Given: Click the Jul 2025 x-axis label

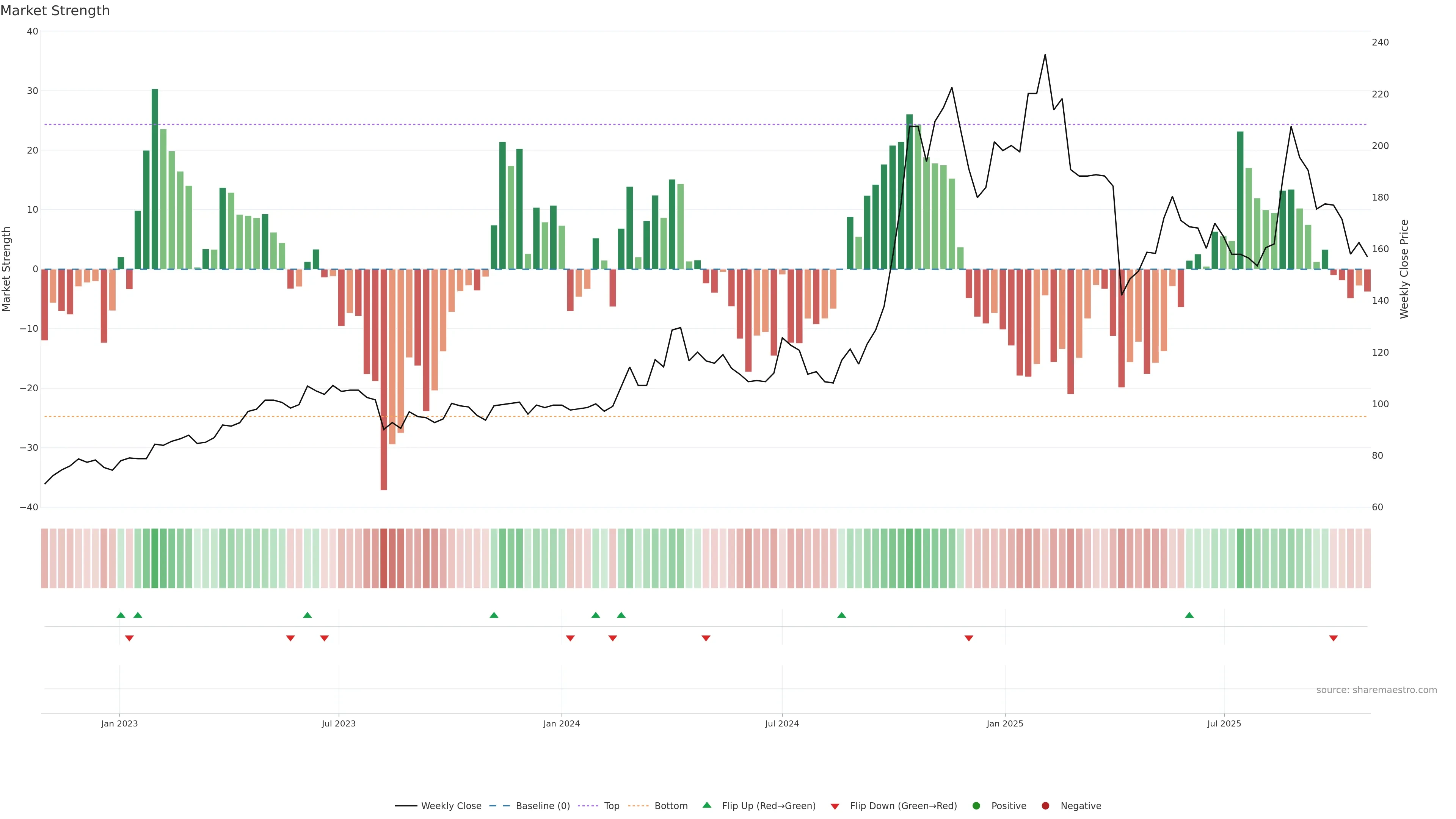Looking at the screenshot, I should [1224, 723].
